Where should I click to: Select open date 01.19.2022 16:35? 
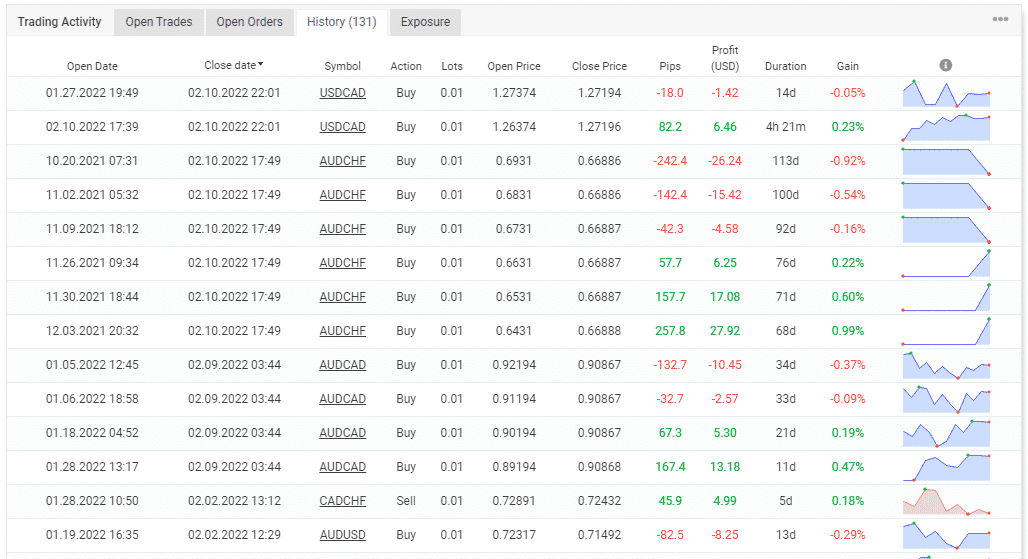(92, 535)
